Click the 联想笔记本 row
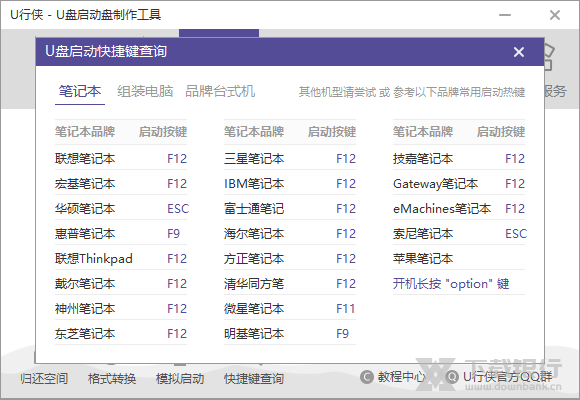The image size is (580, 400). pyautogui.click(x=121, y=158)
